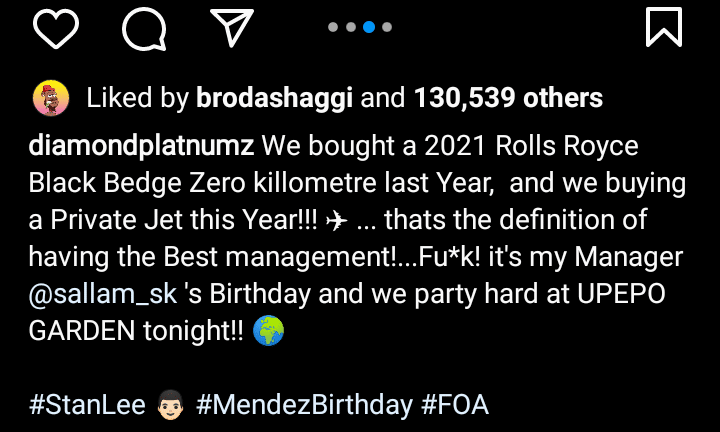Screen dimensions: 720x432
Task: Go to second carousel dot
Action: [351, 27]
